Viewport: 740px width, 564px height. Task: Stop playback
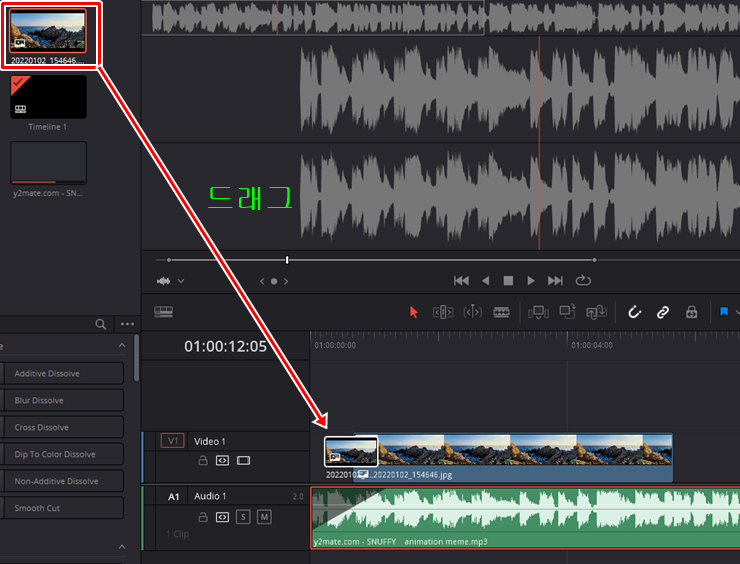coord(508,281)
